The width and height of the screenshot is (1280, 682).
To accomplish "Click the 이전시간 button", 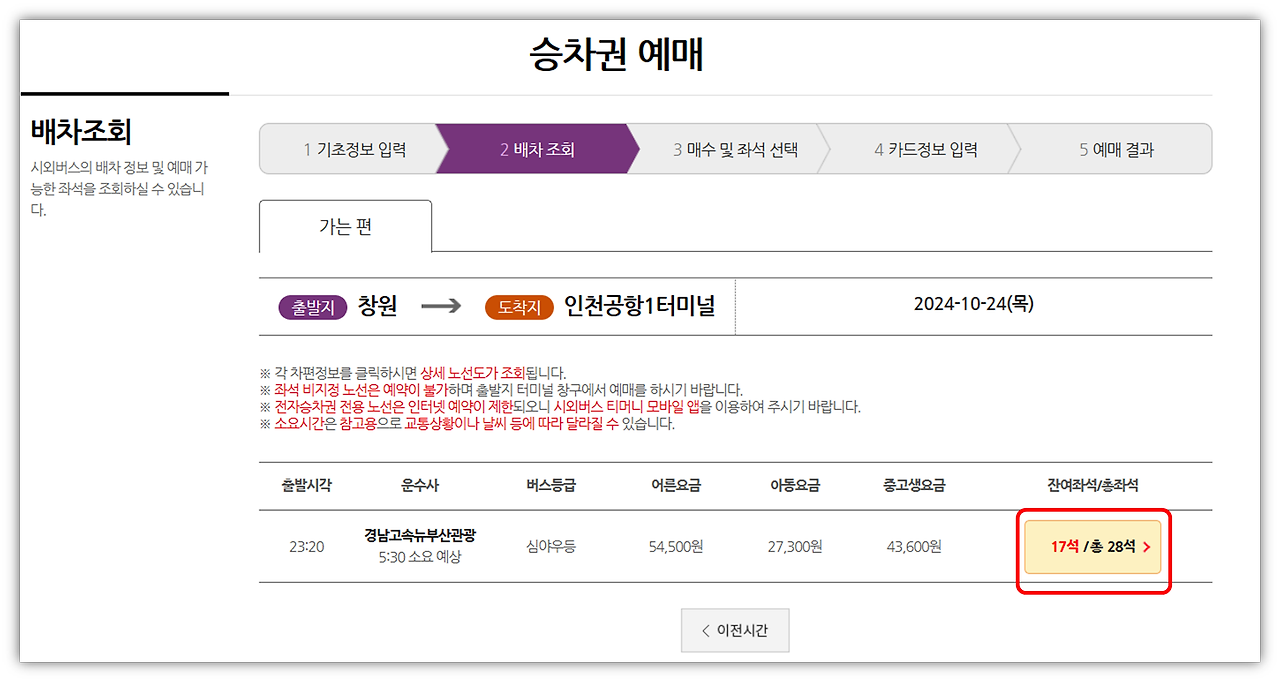I will pyautogui.click(x=735, y=630).
